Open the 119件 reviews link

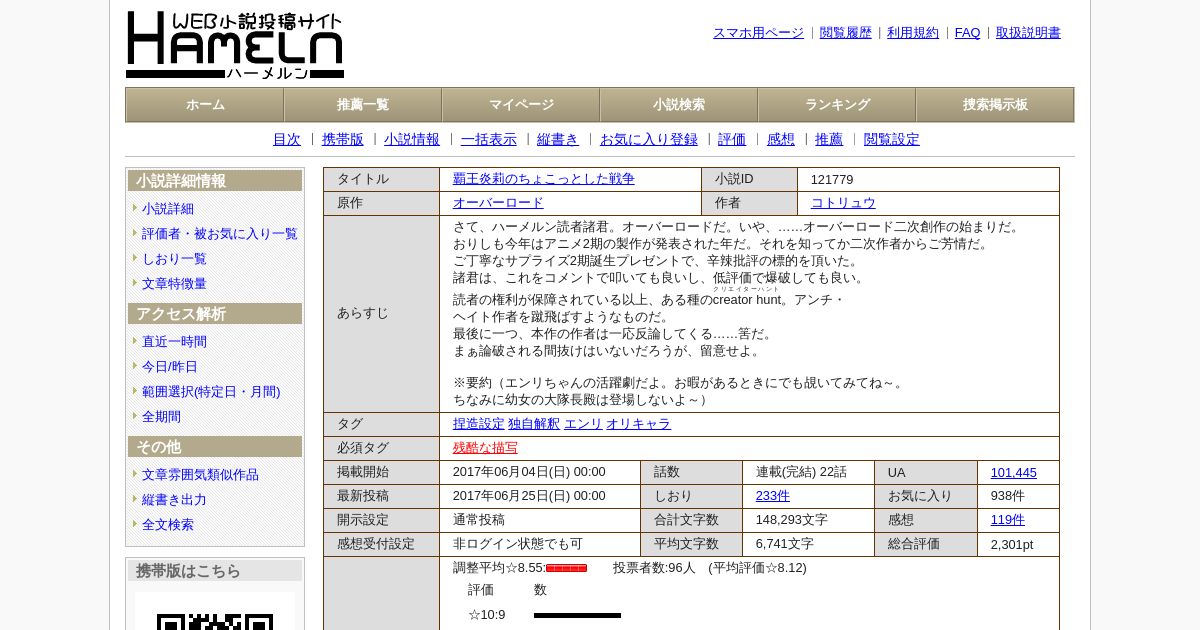coord(1008,520)
